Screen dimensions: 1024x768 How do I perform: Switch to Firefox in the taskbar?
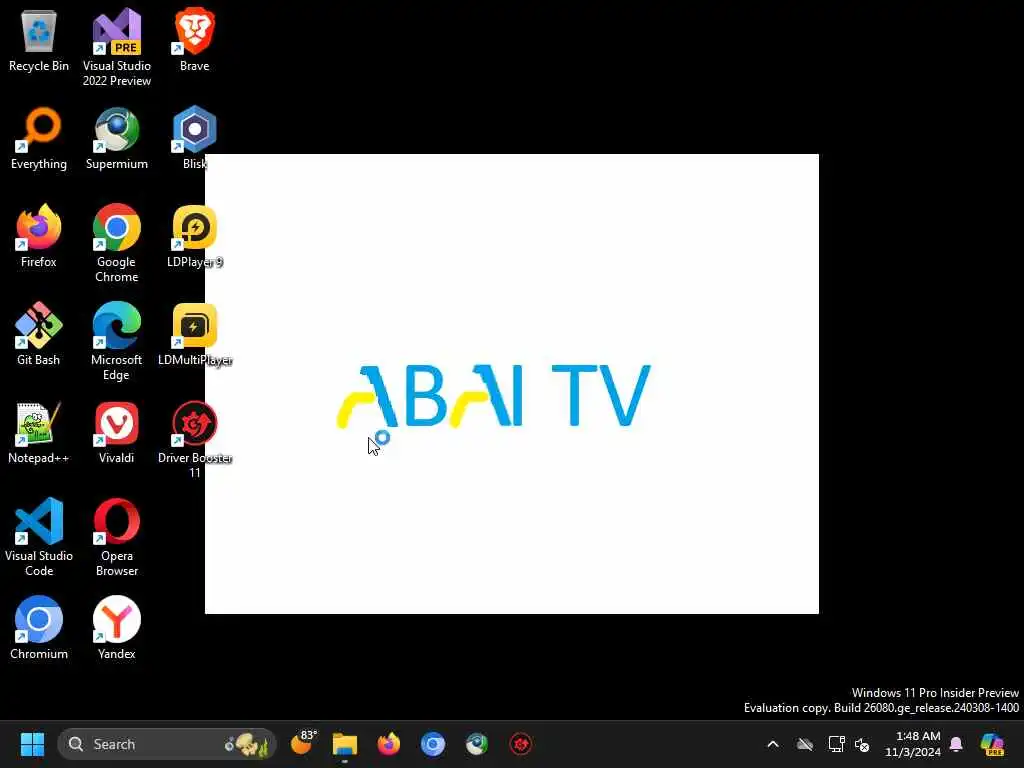pos(389,744)
